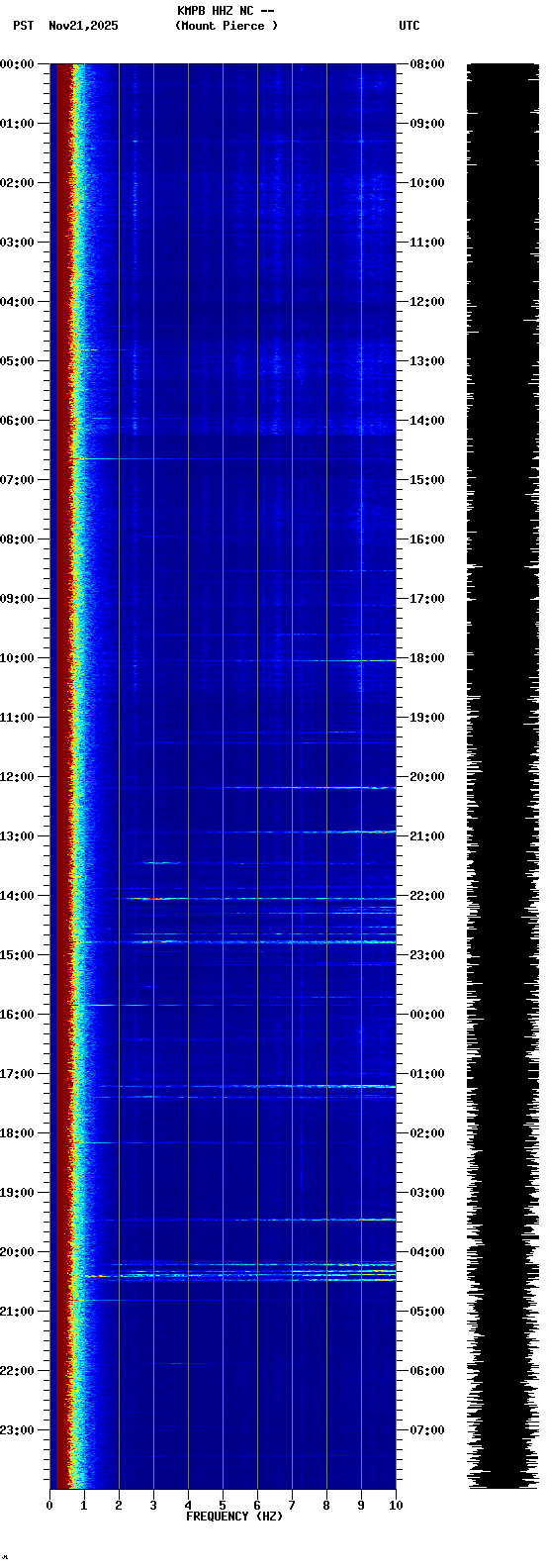The width and height of the screenshot is (546, 1568).
Task: Click the 14:00 PST time label
Action: (x=17, y=896)
